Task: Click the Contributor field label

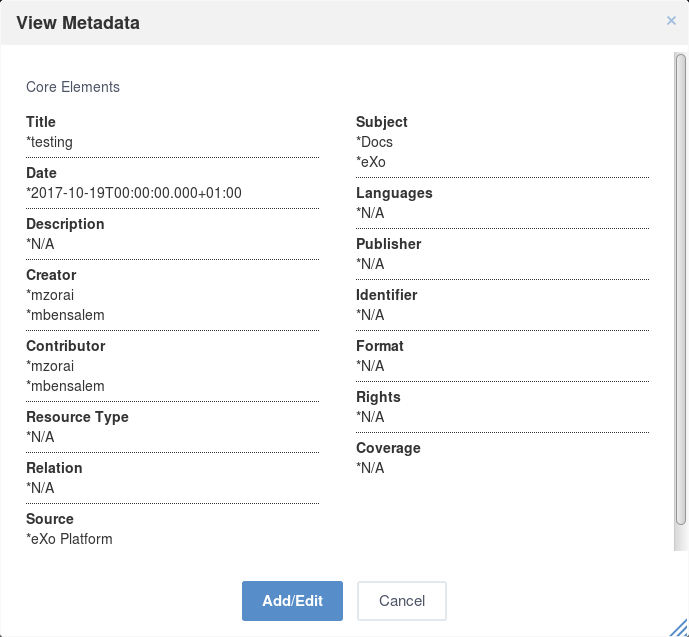Action: click(66, 346)
